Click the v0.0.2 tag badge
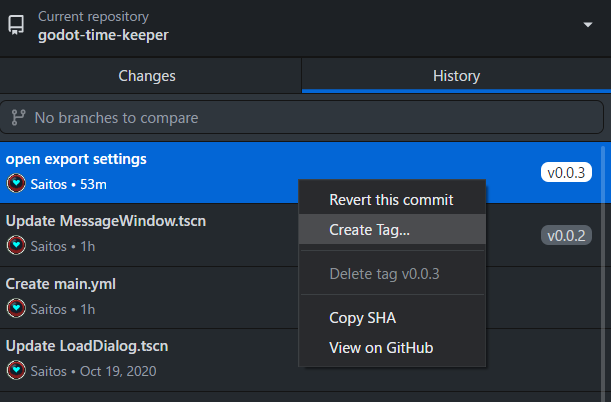This screenshot has height=402, width=611. point(566,235)
